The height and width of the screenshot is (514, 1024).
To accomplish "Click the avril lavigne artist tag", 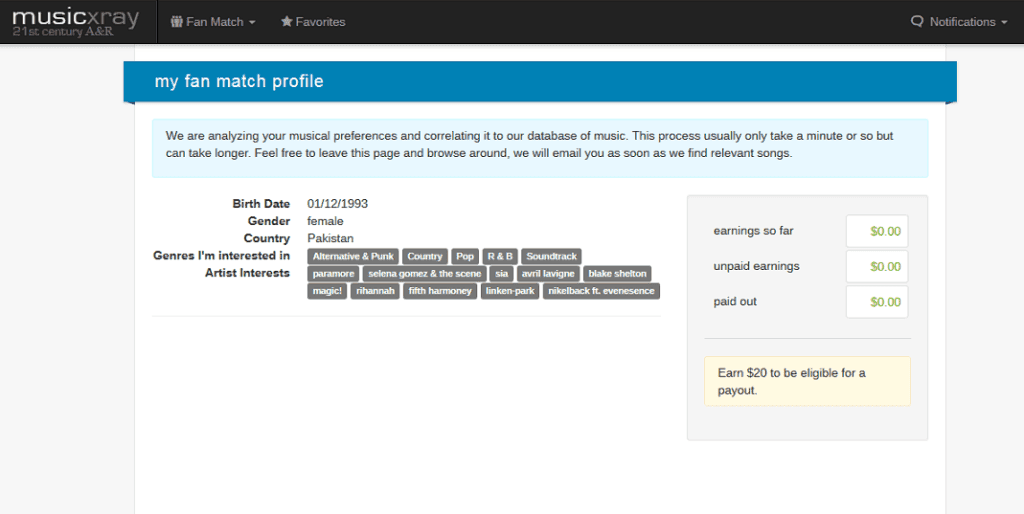I will (549, 274).
